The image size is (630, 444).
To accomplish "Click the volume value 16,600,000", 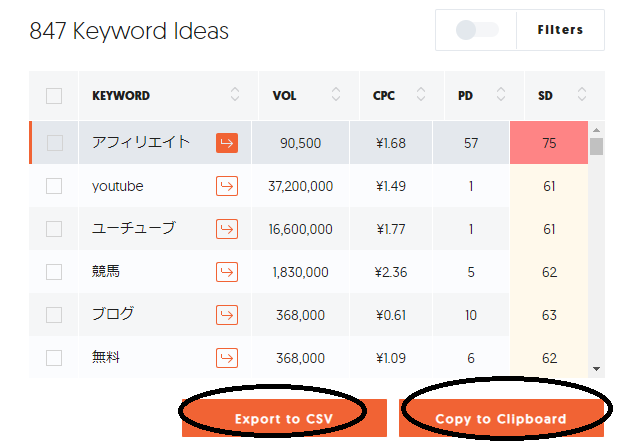I will [301, 229].
